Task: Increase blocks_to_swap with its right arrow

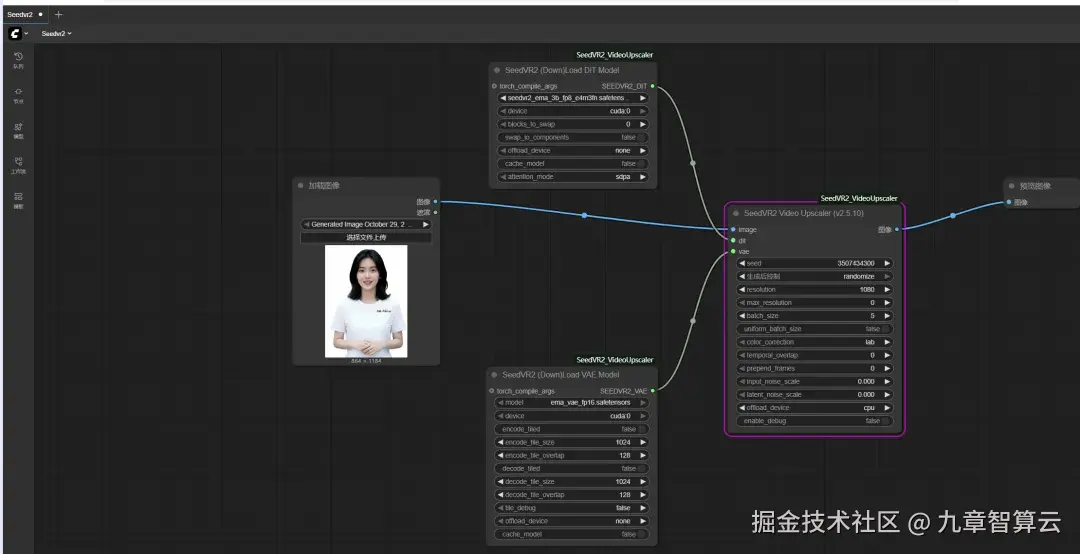Action: (643, 124)
